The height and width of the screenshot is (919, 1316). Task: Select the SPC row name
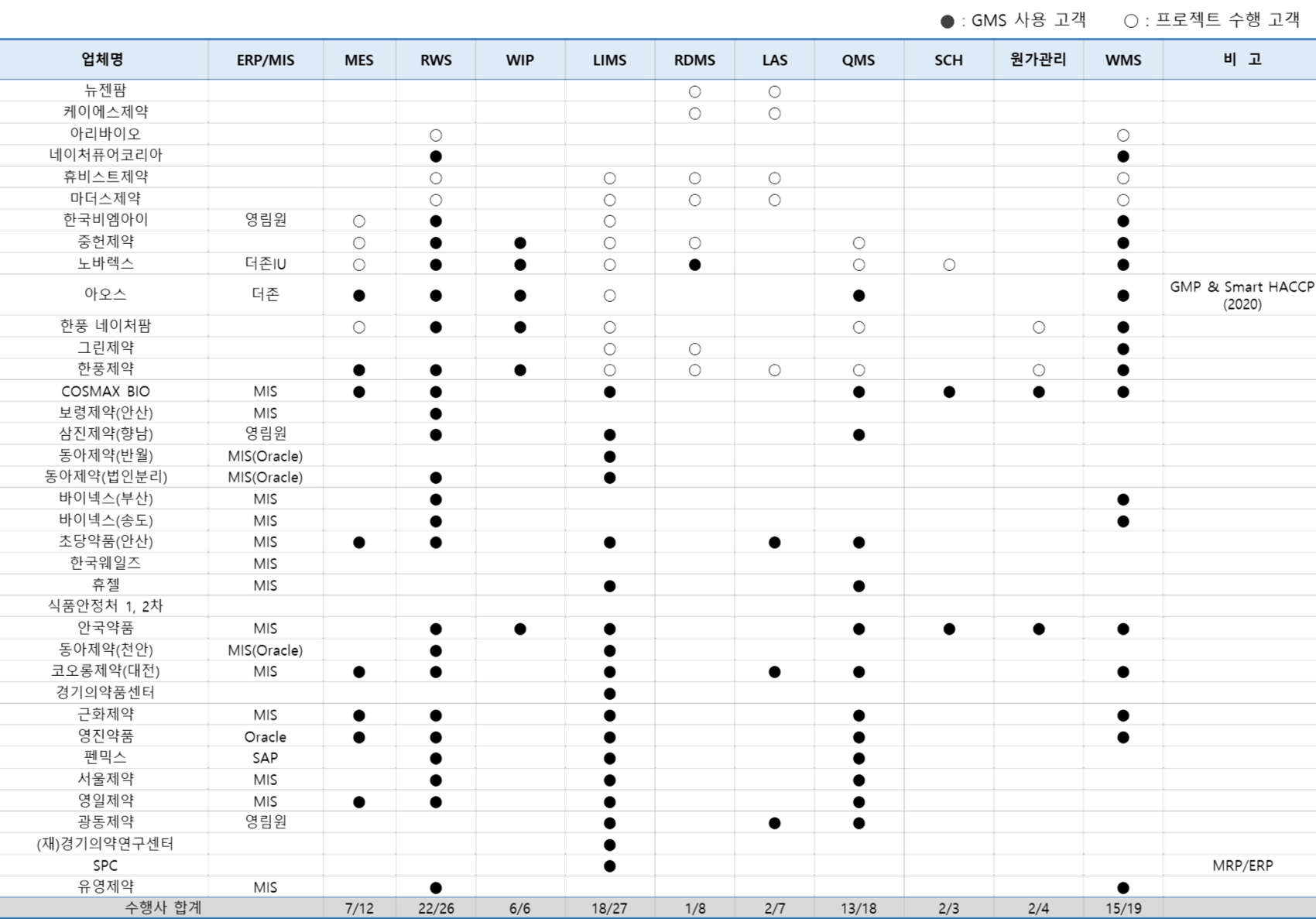click(x=105, y=866)
